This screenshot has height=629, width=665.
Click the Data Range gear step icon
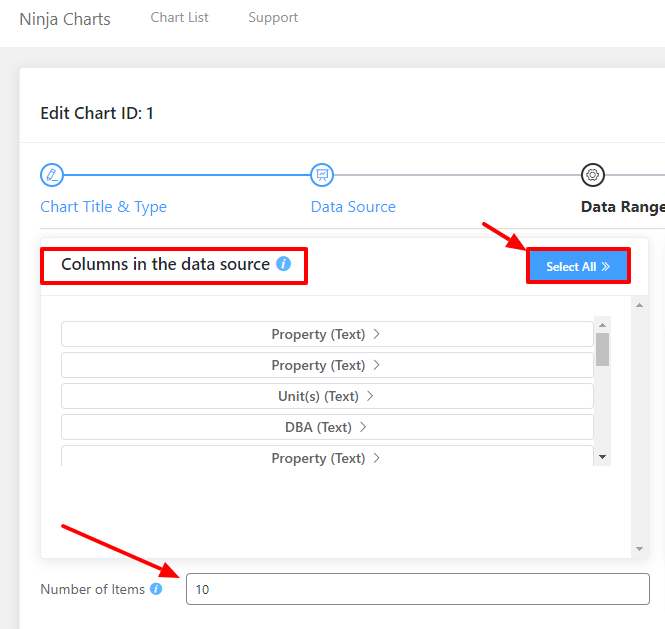click(x=592, y=175)
